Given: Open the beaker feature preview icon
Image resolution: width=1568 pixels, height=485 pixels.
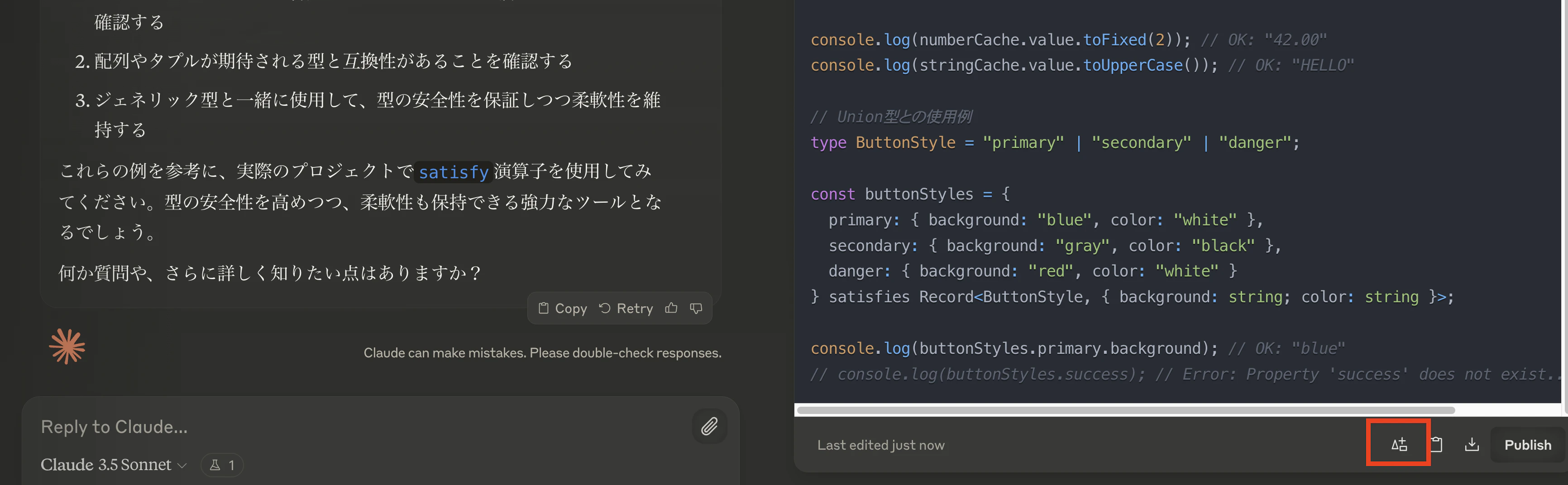Looking at the screenshot, I should pyautogui.click(x=214, y=464).
